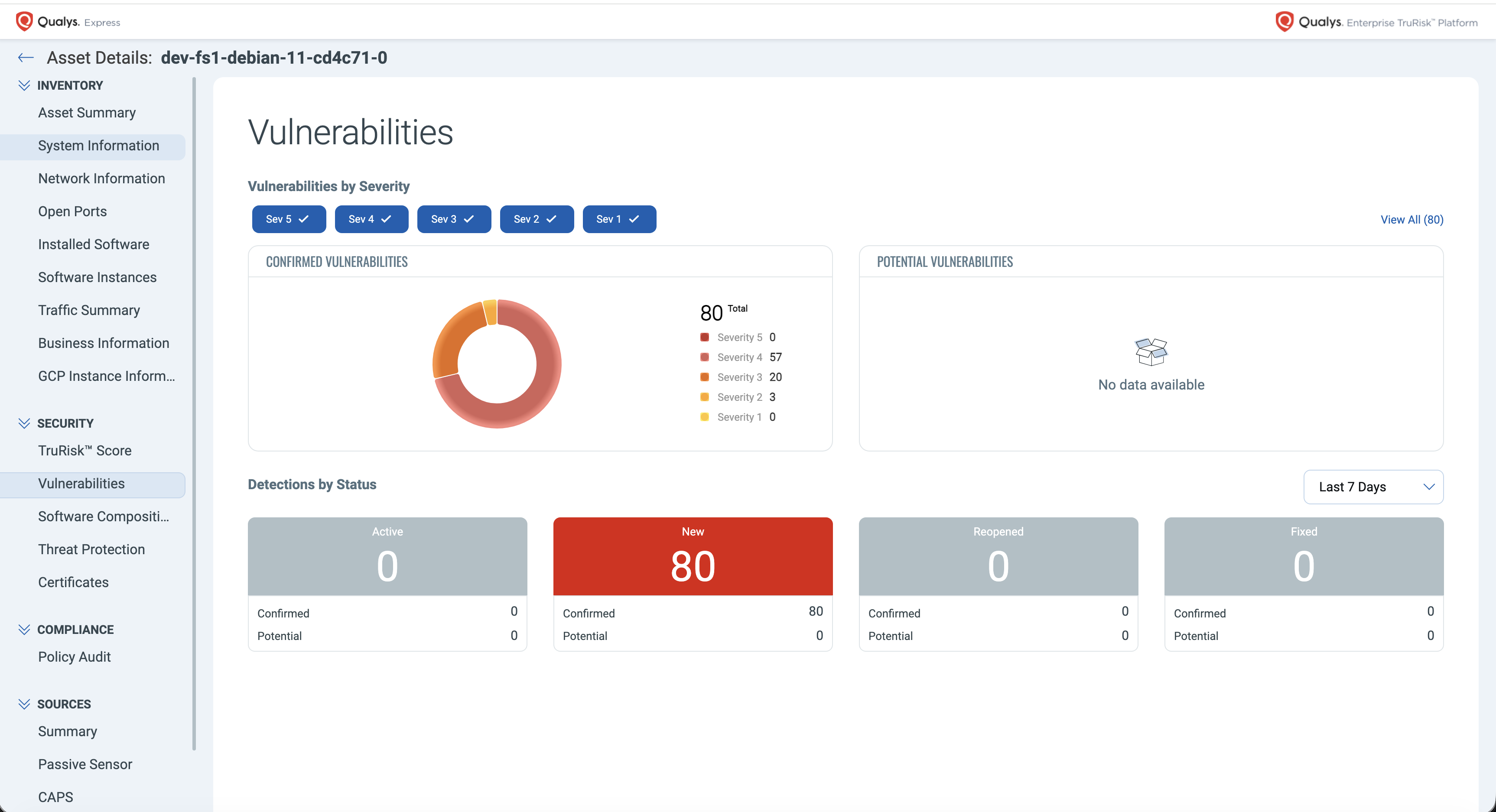Click the Severity 3 count 20

[x=775, y=377]
